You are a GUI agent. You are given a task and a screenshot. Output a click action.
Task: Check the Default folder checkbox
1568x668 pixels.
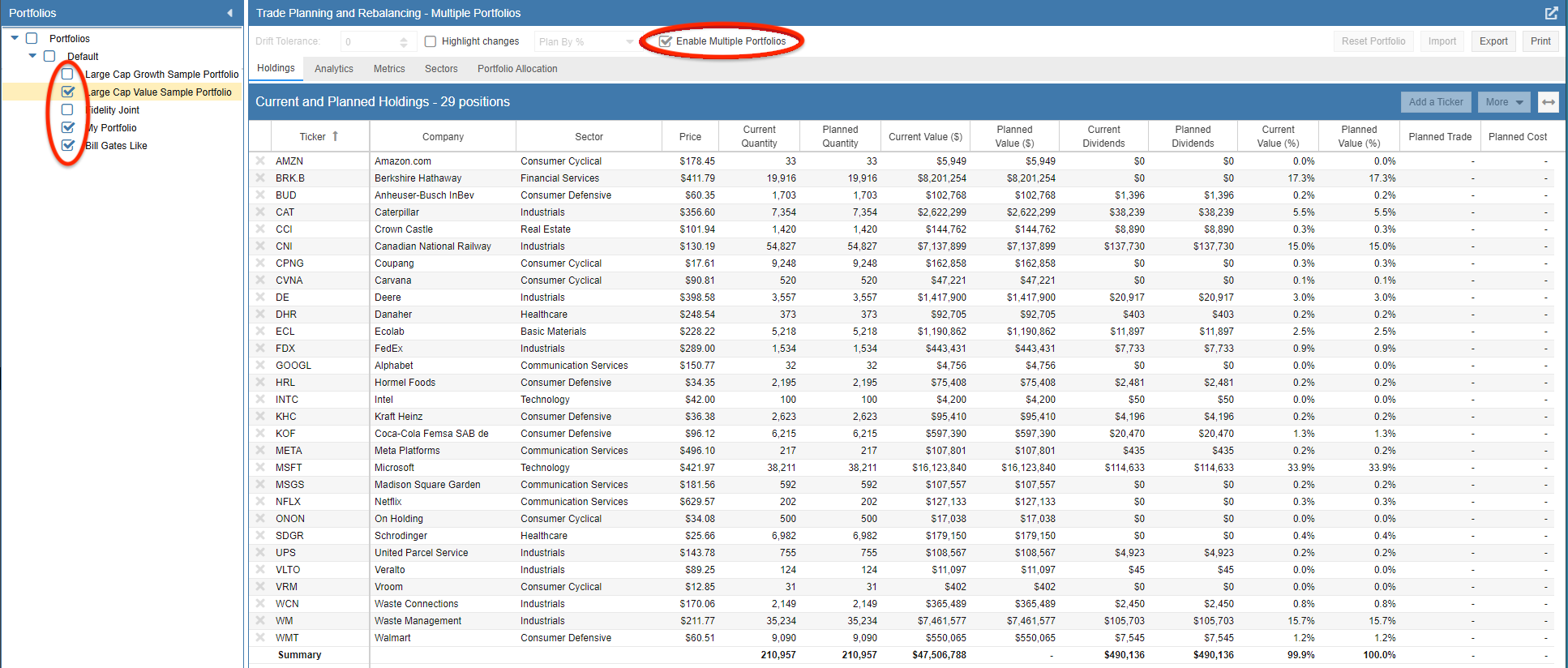coord(49,56)
